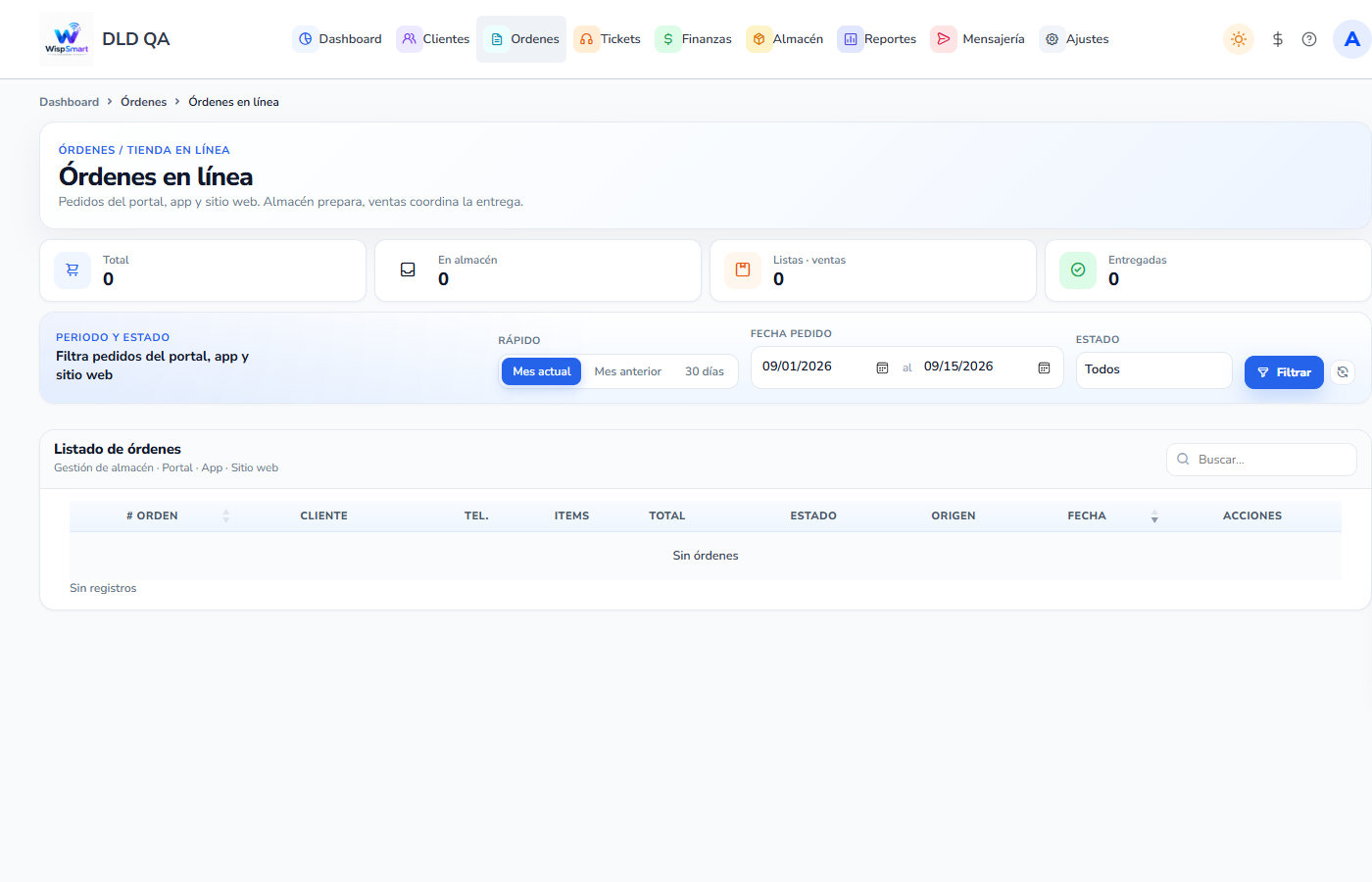Viewport: 1372px width, 882px height.
Task: Sort by Fecha column arrows
Action: (1154, 515)
